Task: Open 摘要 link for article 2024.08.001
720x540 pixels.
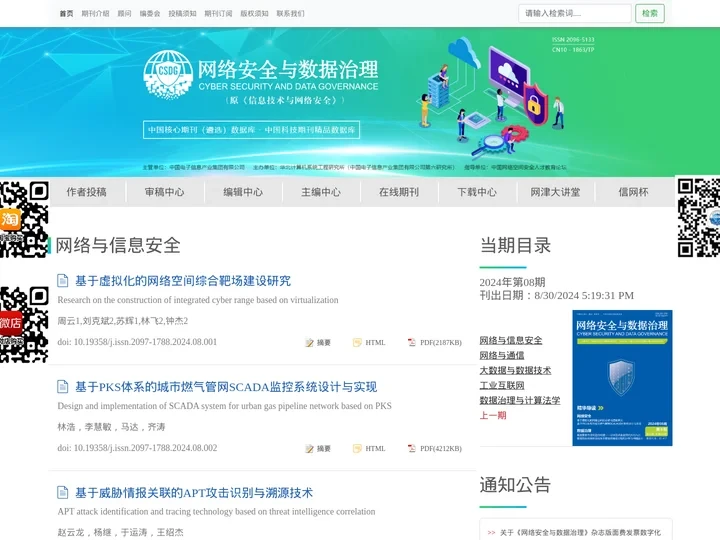Action: pyautogui.click(x=324, y=343)
